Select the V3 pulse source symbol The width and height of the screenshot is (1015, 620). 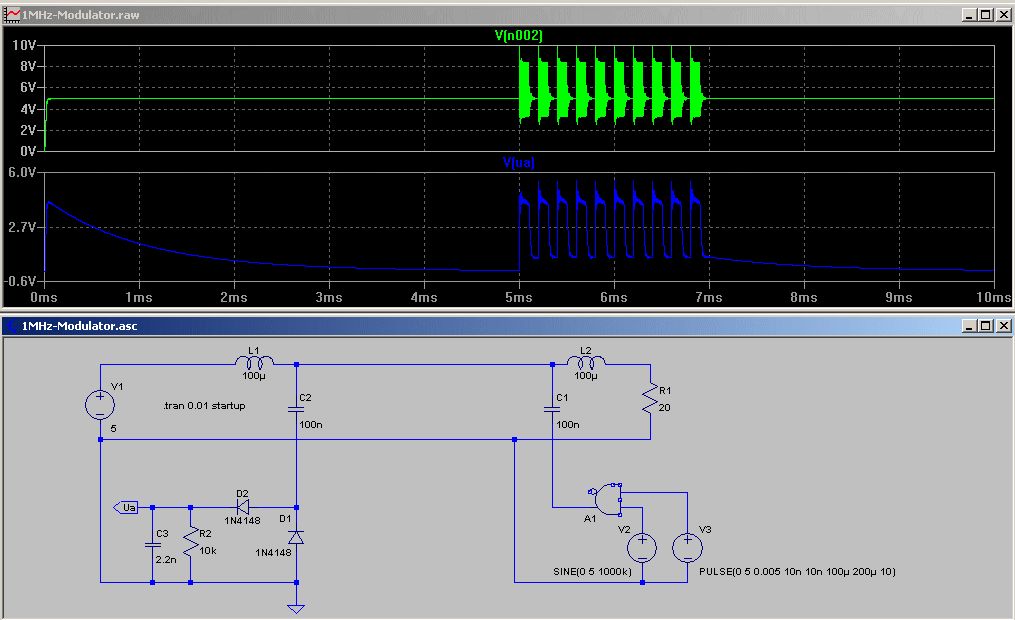[x=687, y=547]
